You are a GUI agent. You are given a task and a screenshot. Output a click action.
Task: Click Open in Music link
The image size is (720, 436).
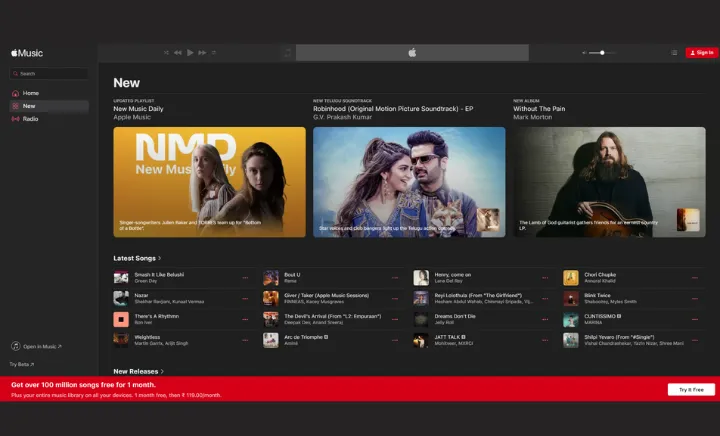tap(42, 347)
